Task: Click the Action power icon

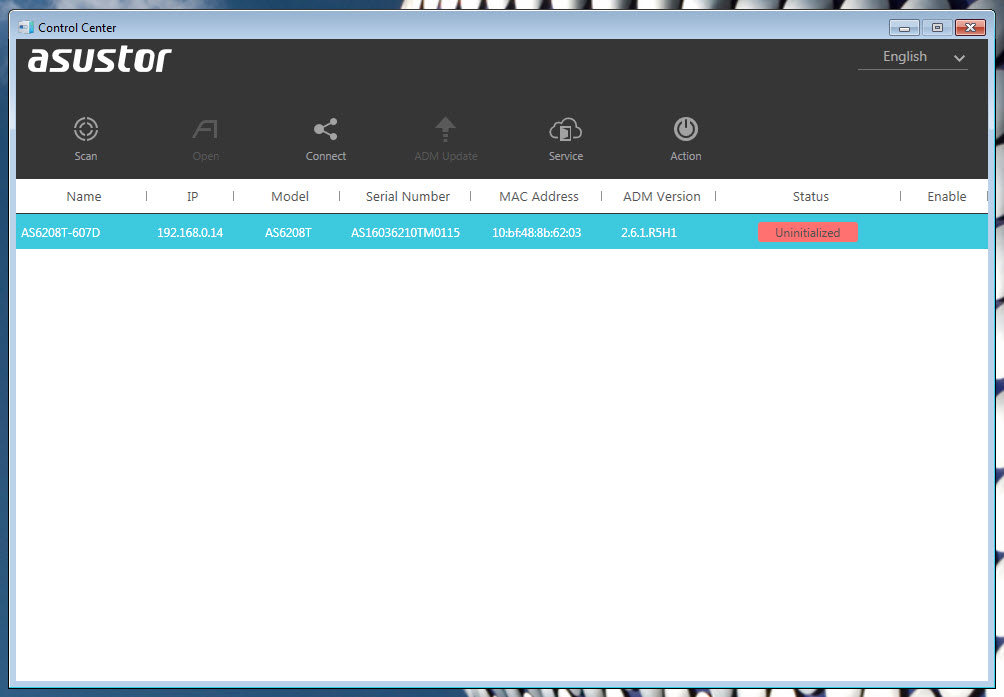Action: click(x=686, y=129)
